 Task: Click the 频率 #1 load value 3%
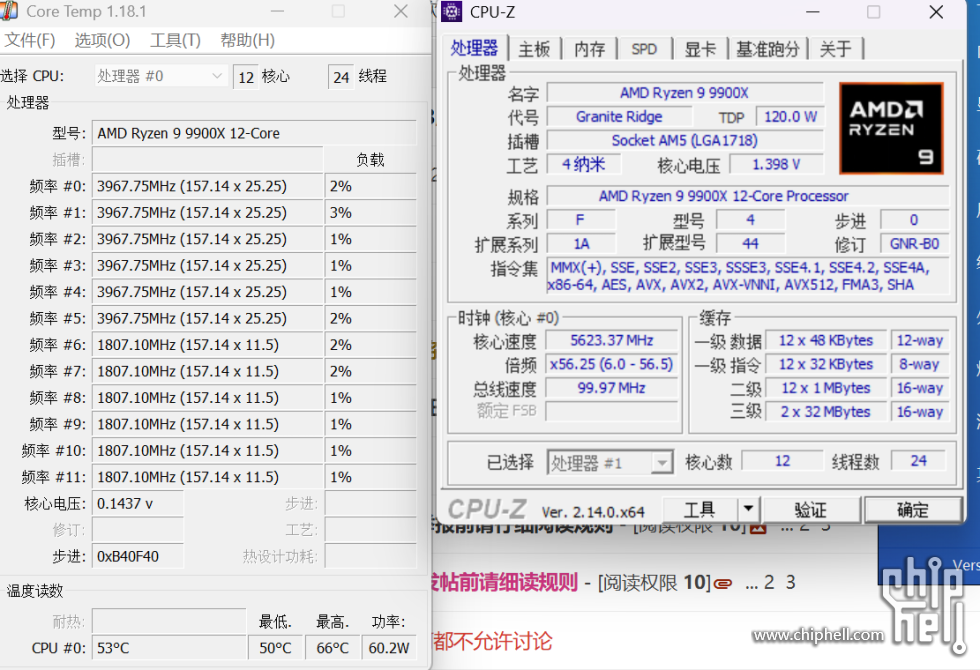370,213
